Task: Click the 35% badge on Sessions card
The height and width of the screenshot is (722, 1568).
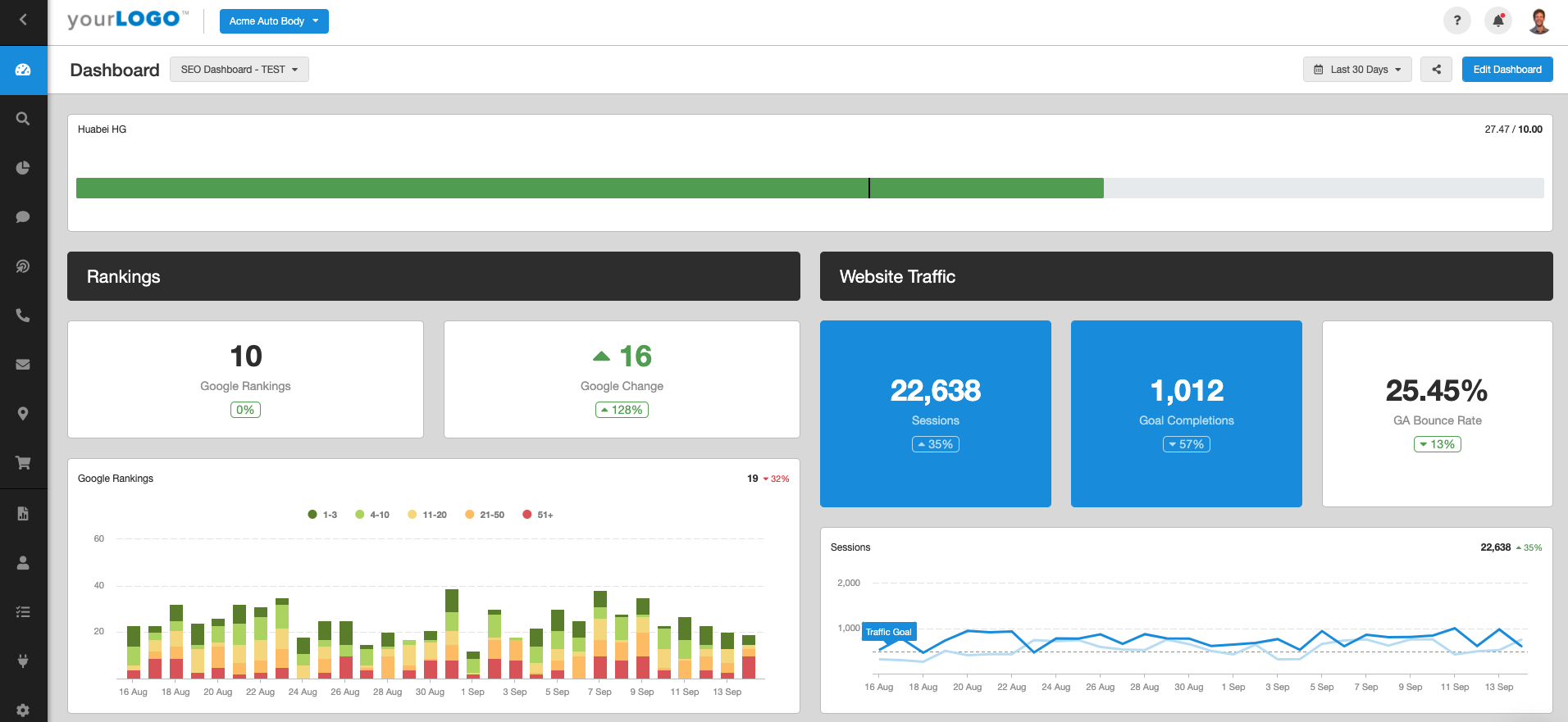Action: [936, 444]
